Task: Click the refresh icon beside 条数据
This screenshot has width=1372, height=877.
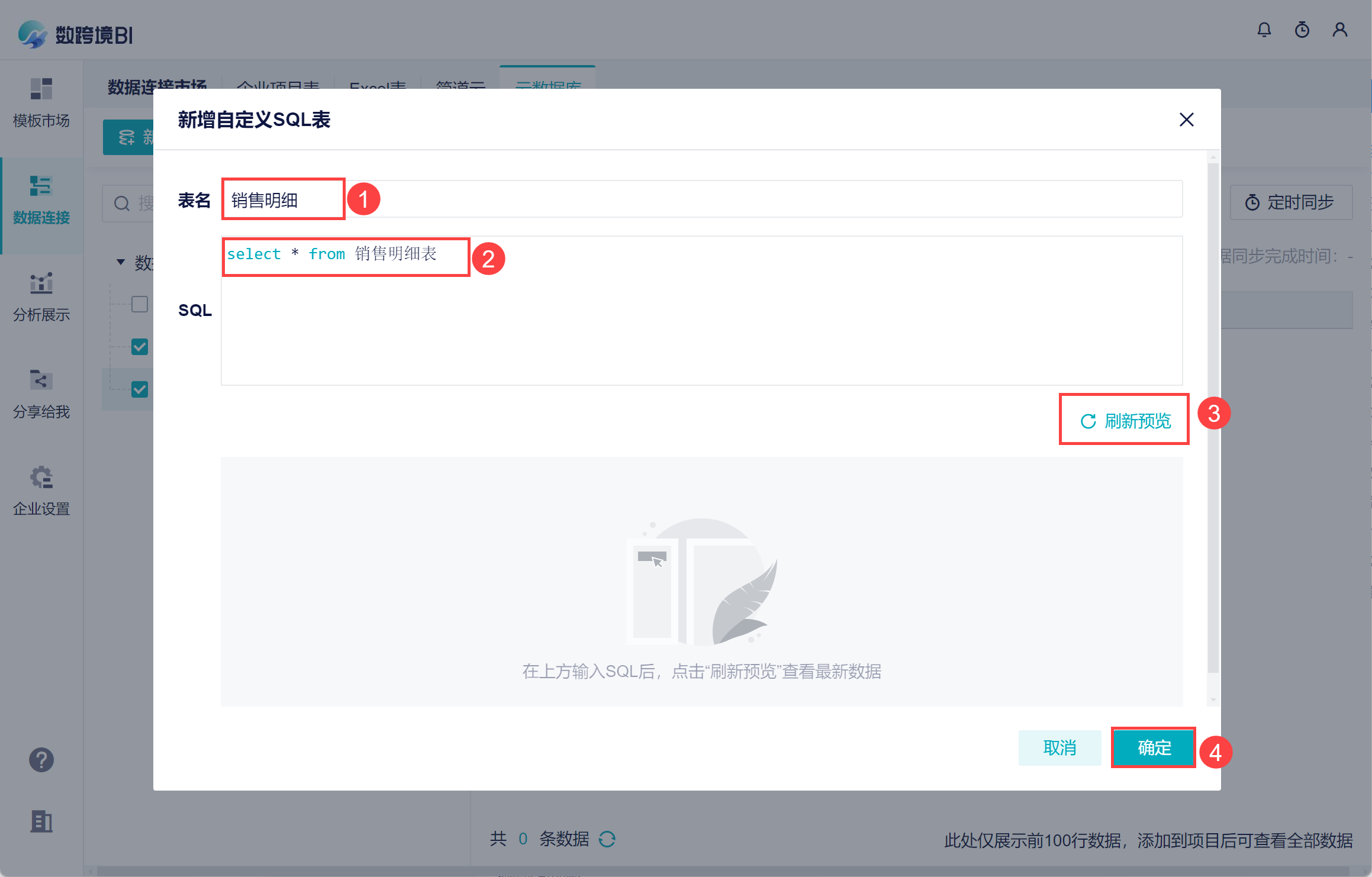Action: [607, 839]
